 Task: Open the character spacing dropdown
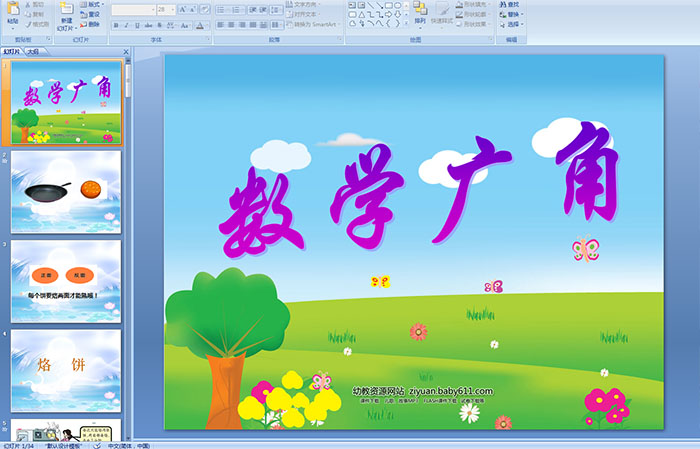(x=171, y=25)
